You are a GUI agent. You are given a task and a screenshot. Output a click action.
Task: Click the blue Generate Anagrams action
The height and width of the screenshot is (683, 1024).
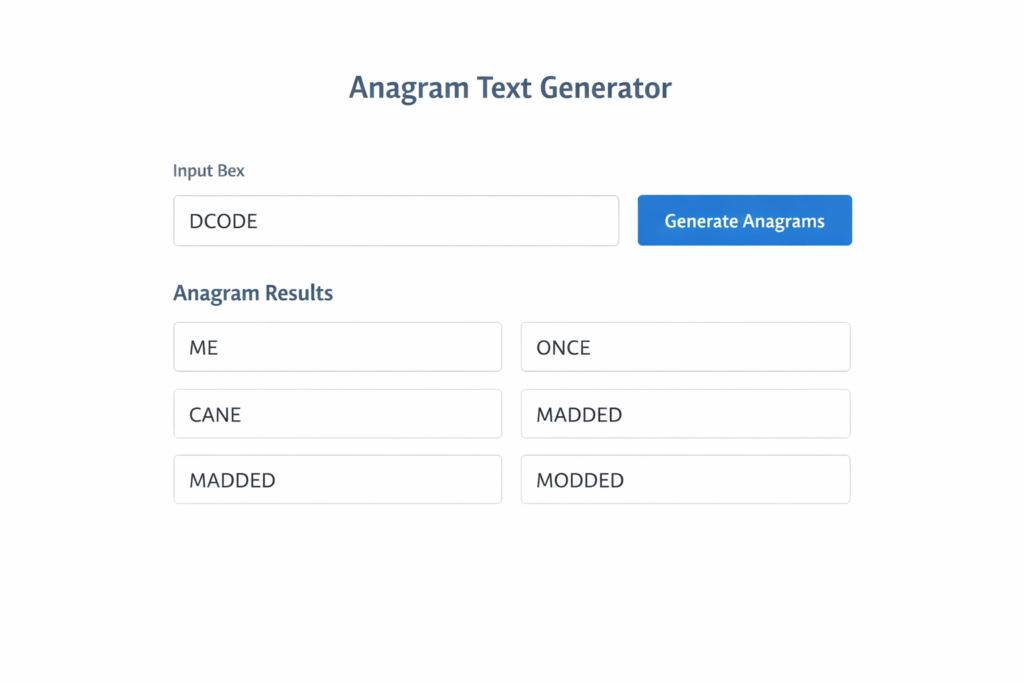744,220
